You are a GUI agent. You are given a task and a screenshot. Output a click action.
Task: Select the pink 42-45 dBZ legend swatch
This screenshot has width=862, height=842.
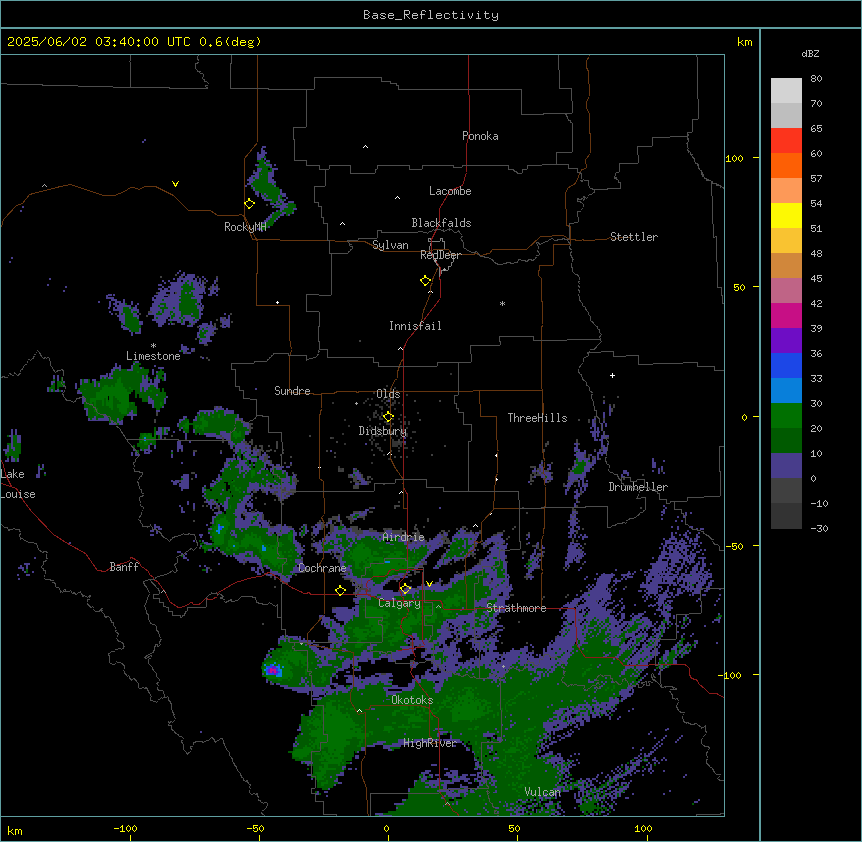click(786, 290)
